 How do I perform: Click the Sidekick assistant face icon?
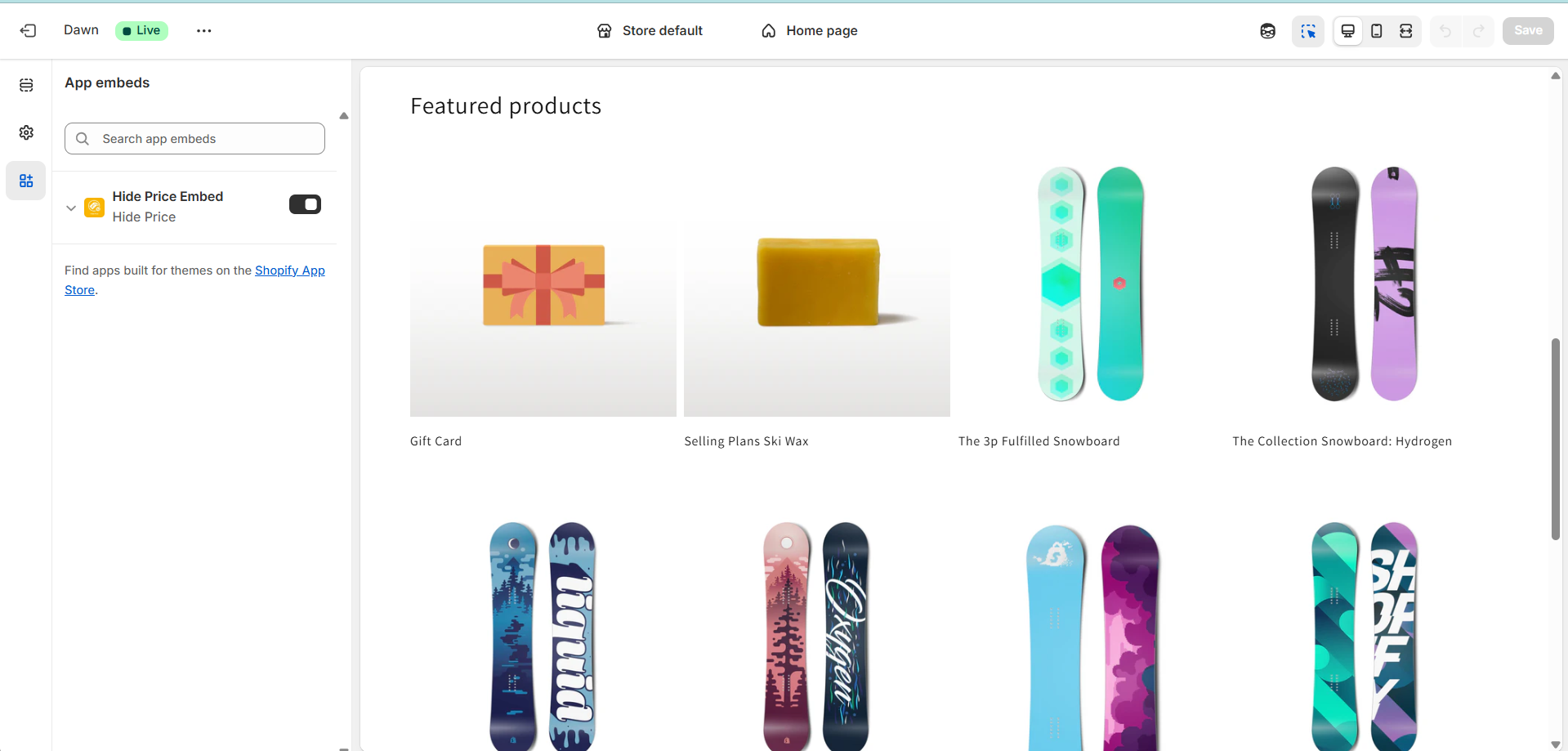click(x=1267, y=31)
